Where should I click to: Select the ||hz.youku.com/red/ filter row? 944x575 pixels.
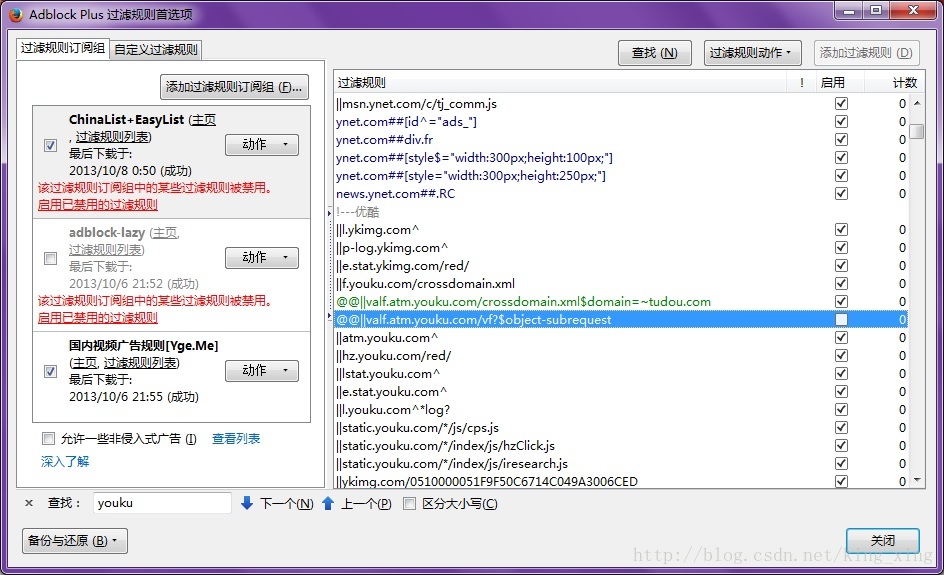point(620,355)
